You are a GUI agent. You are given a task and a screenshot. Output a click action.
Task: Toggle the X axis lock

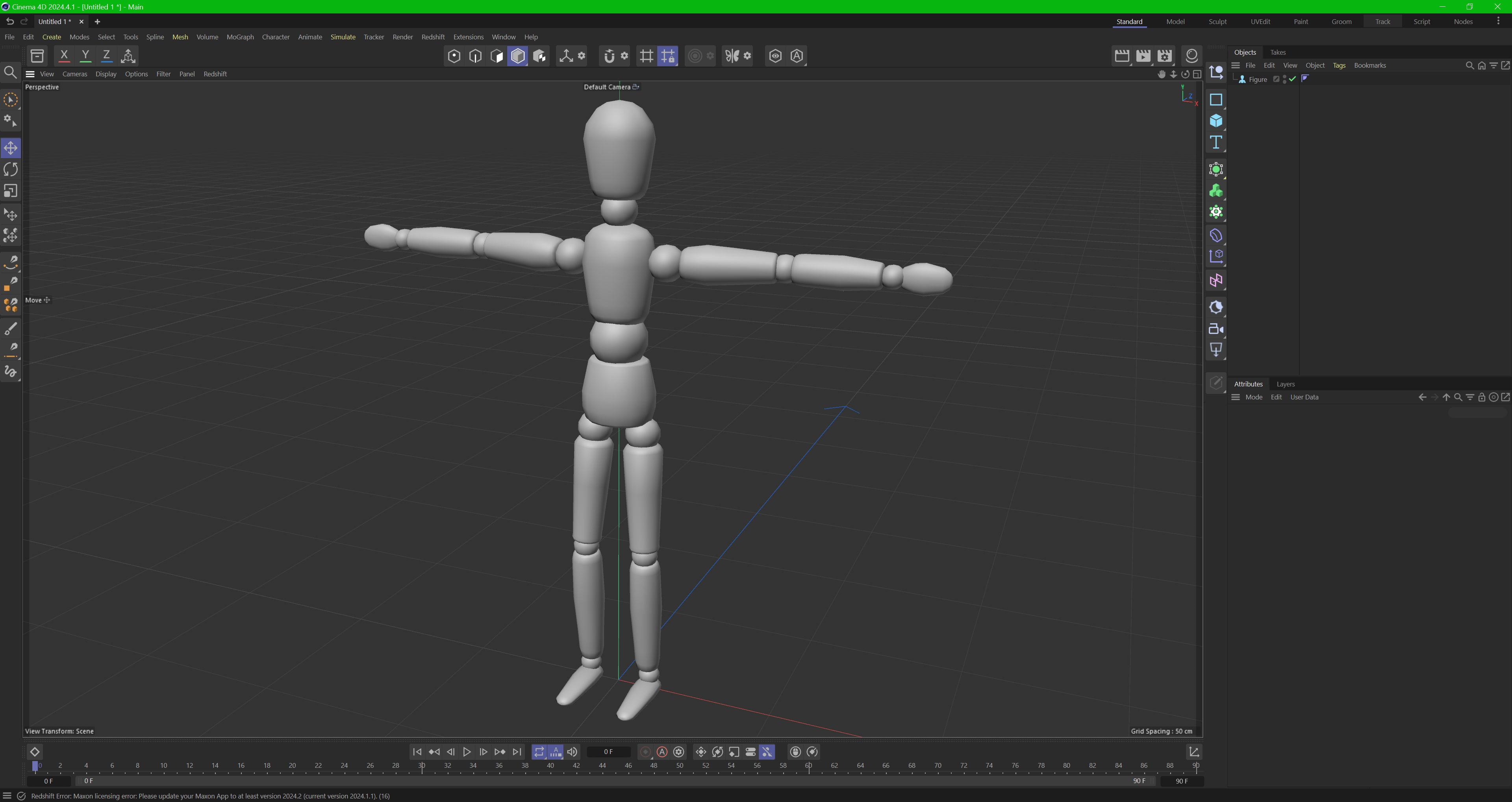pos(64,56)
